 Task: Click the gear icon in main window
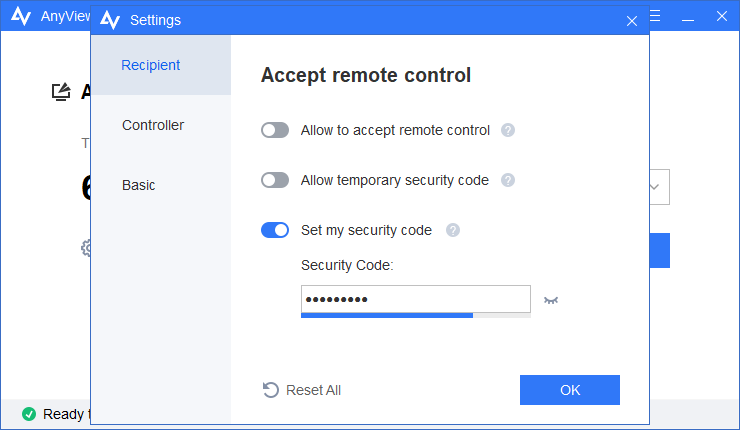(86, 247)
